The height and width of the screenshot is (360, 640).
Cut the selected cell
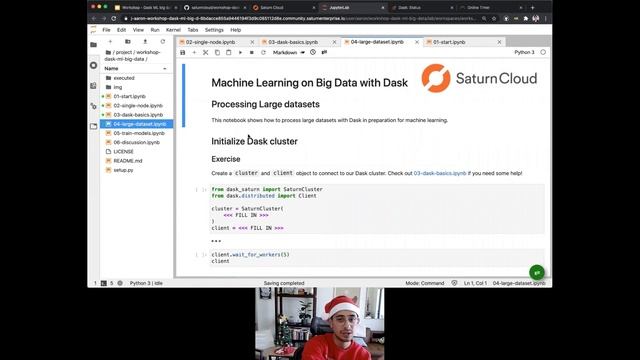[206, 53]
